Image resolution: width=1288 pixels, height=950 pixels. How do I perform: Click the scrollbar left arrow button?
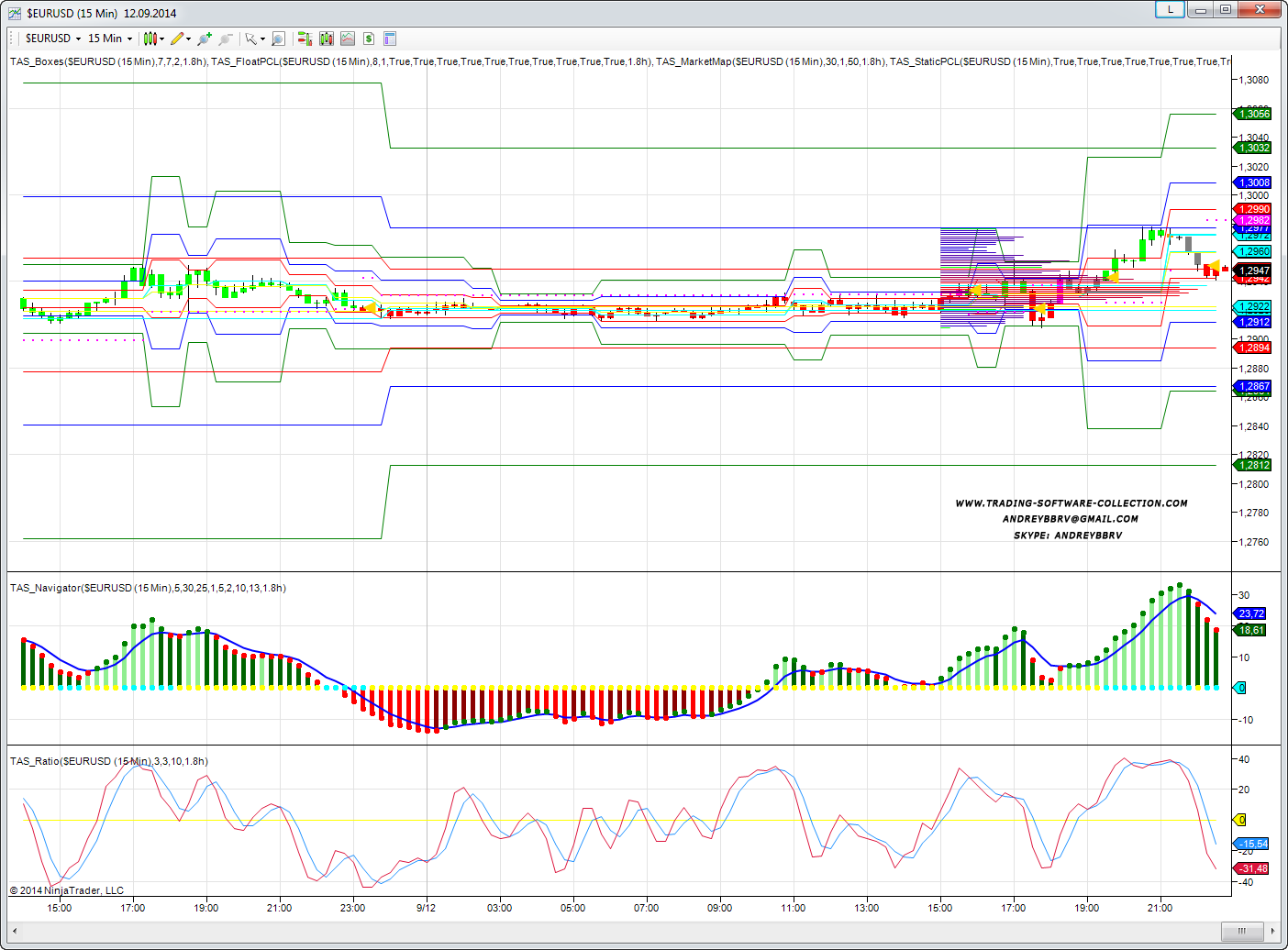[15, 932]
